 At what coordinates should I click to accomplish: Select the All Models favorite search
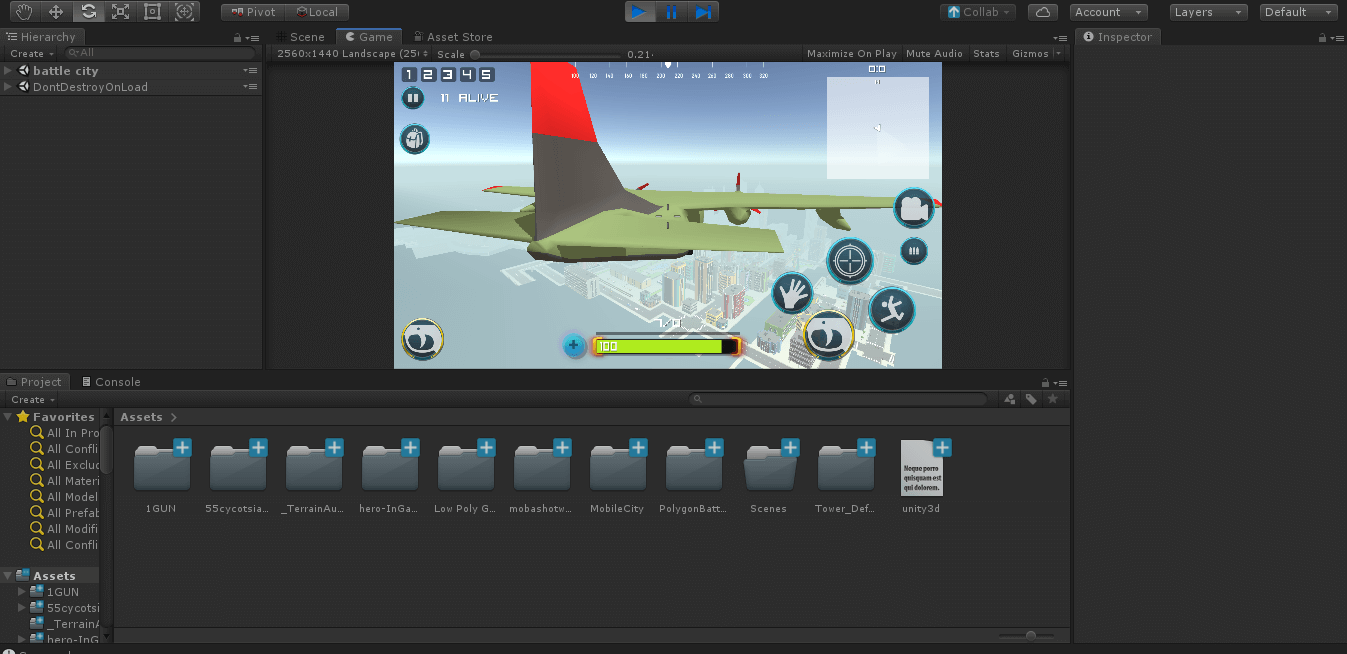pyautogui.click(x=66, y=497)
